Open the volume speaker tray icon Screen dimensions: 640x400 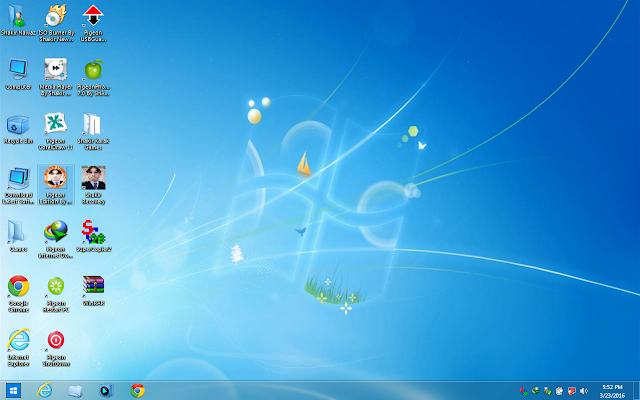(x=584, y=391)
